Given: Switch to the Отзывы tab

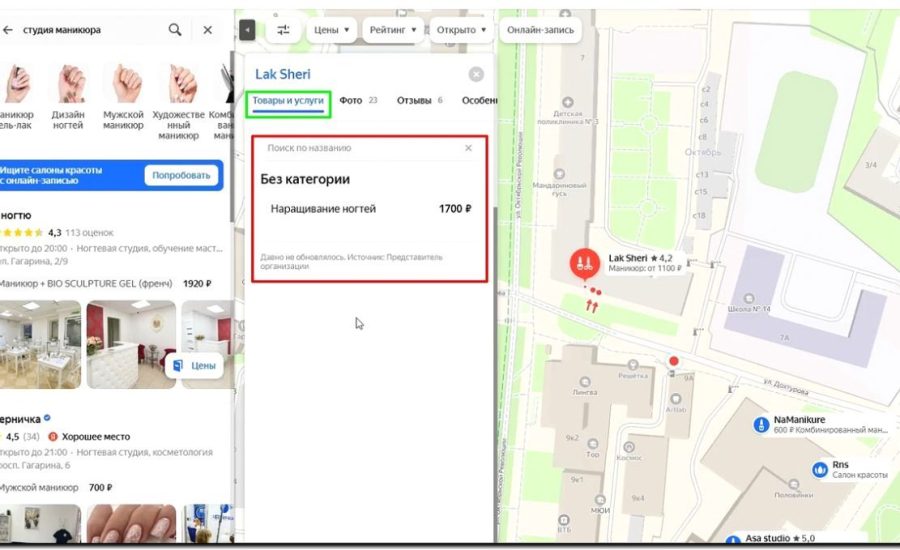Looking at the screenshot, I should pos(414,101).
